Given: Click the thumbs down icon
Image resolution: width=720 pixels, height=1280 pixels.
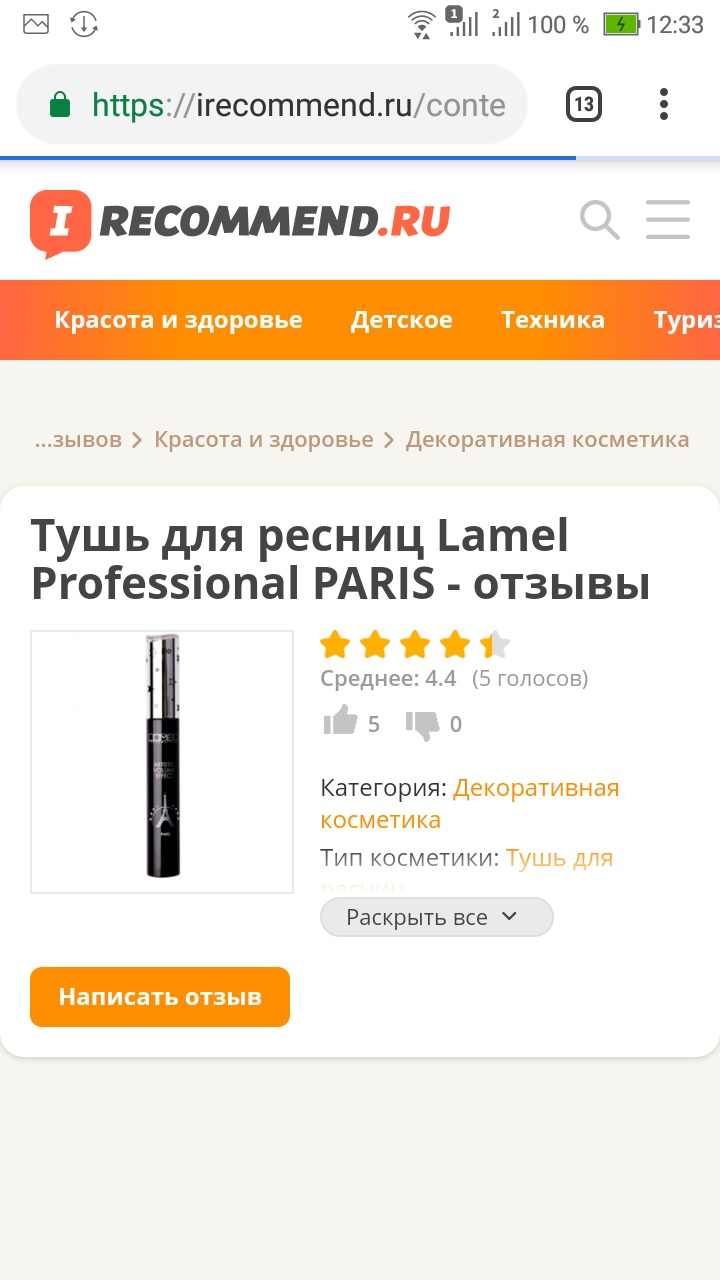Looking at the screenshot, I should (x=423, y=725).
